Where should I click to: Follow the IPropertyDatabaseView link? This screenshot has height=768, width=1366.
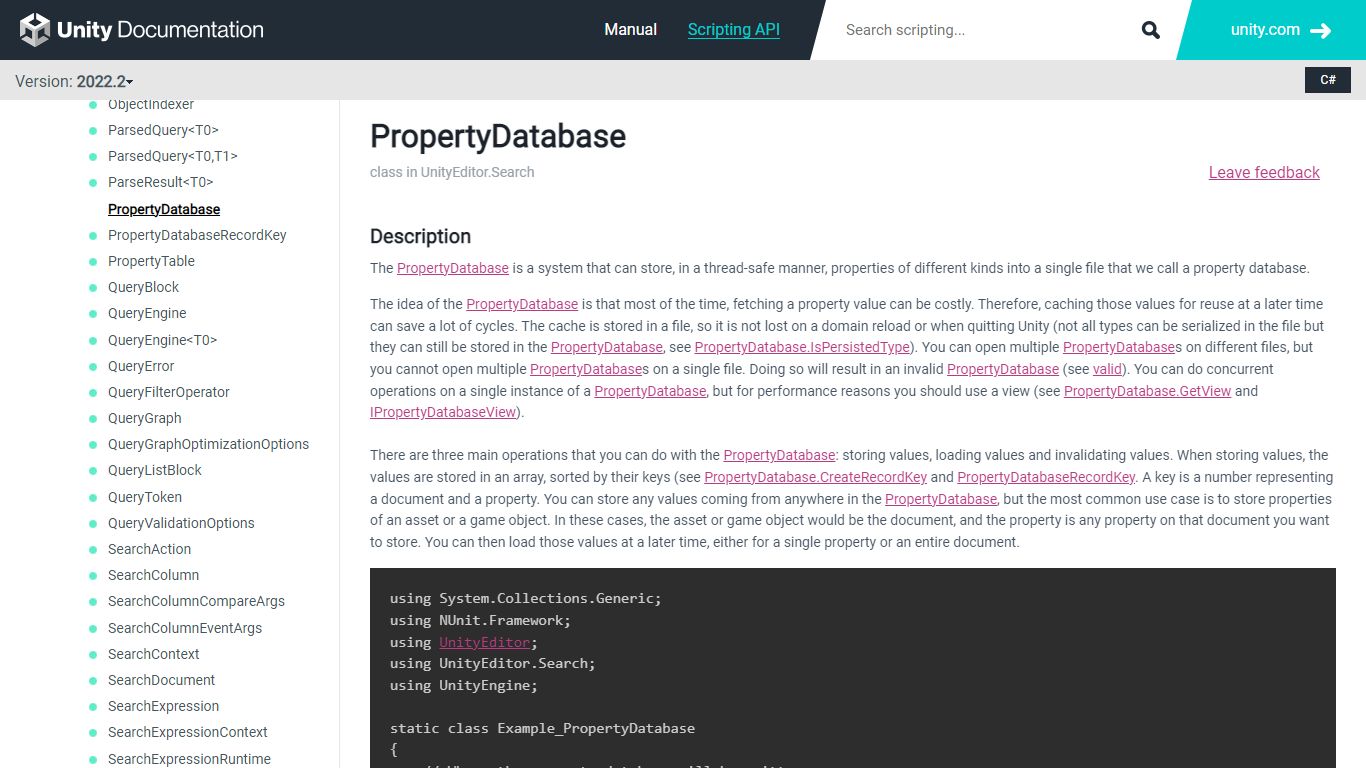pyautogui.click(x=443, y=412)
